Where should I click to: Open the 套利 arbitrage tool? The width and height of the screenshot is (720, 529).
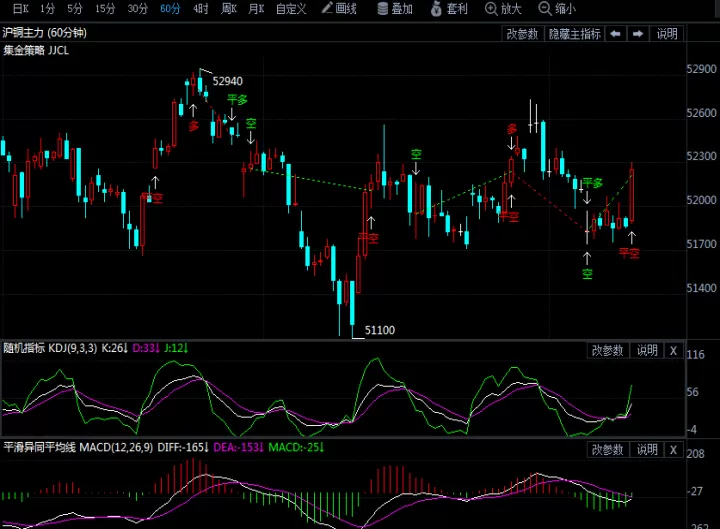(450, 8)
